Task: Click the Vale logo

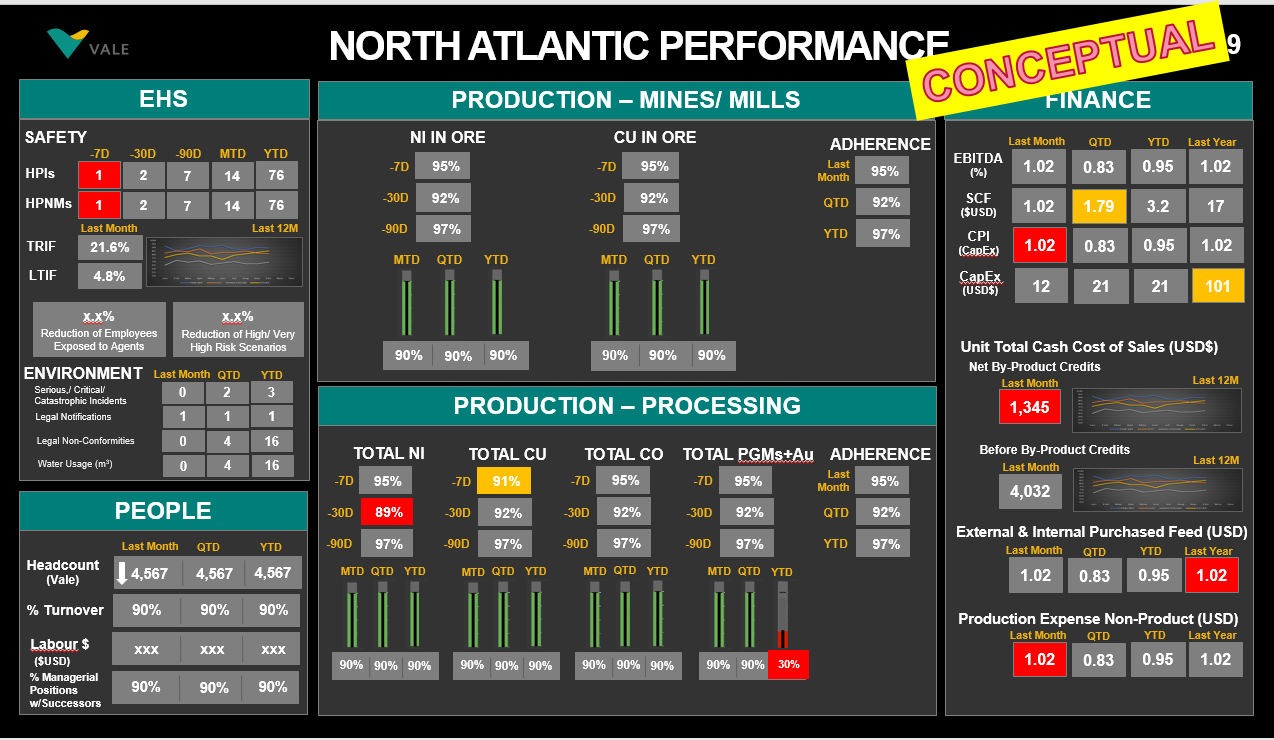Action: [x=88, y=45]
